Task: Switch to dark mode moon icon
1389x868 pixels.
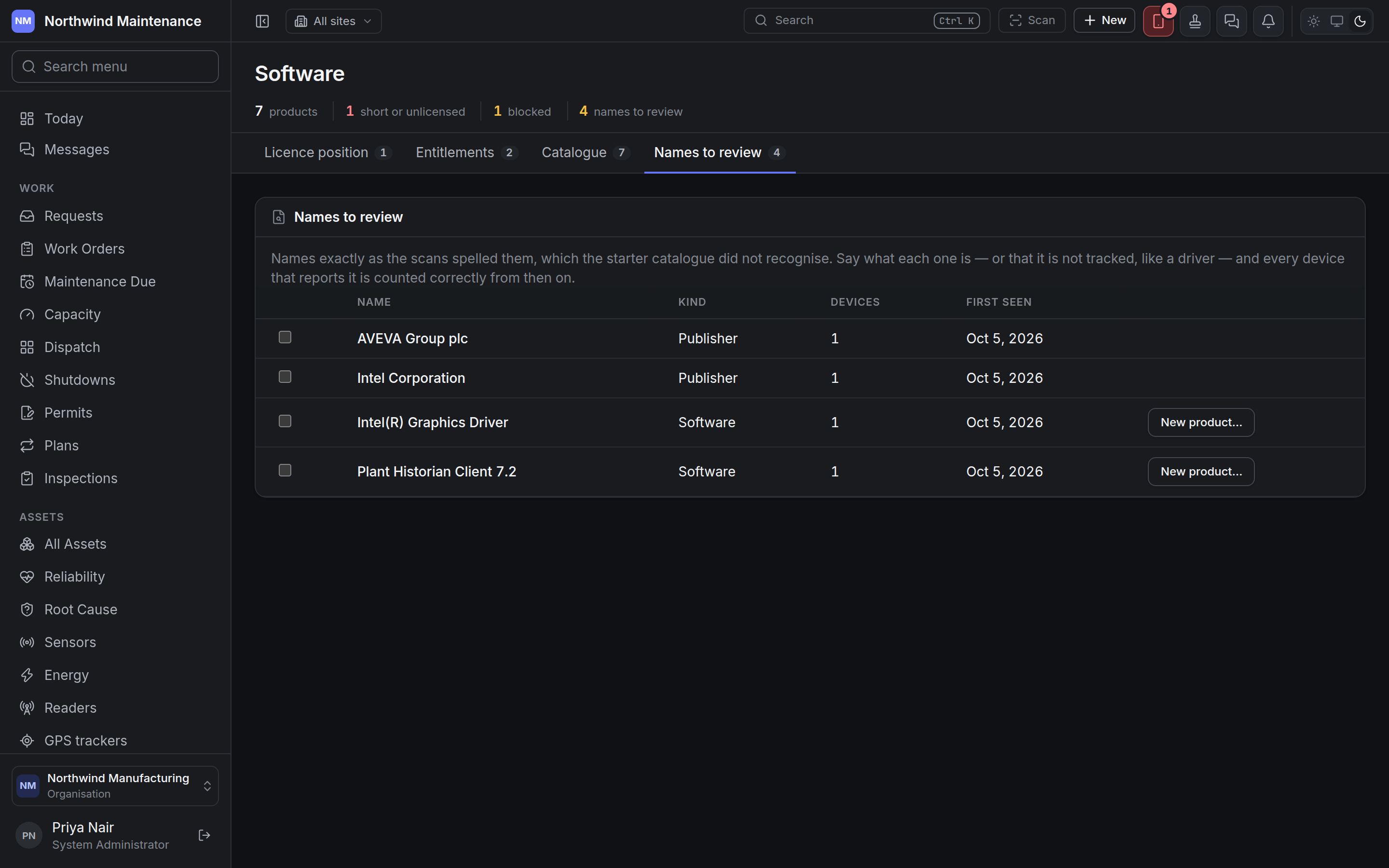Action: click(1360, 21)
